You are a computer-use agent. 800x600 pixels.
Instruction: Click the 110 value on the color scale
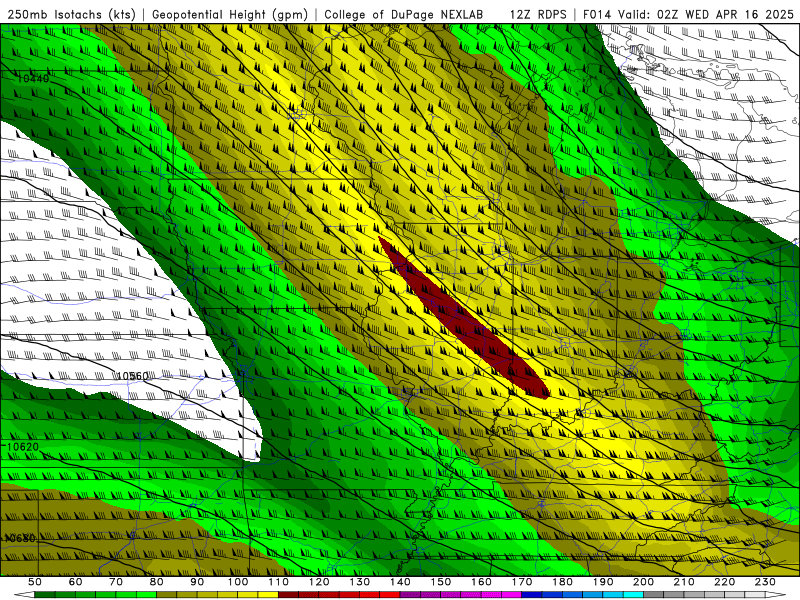[x=279, y=582]
